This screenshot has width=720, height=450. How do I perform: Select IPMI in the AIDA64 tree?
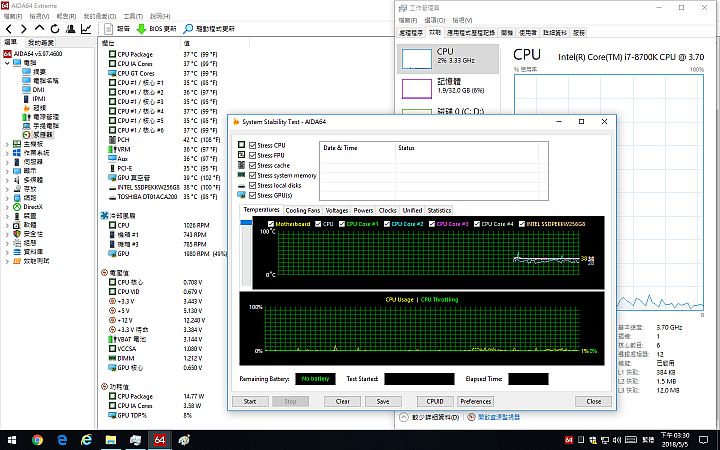pyautogui.click(x=39, y=99)
